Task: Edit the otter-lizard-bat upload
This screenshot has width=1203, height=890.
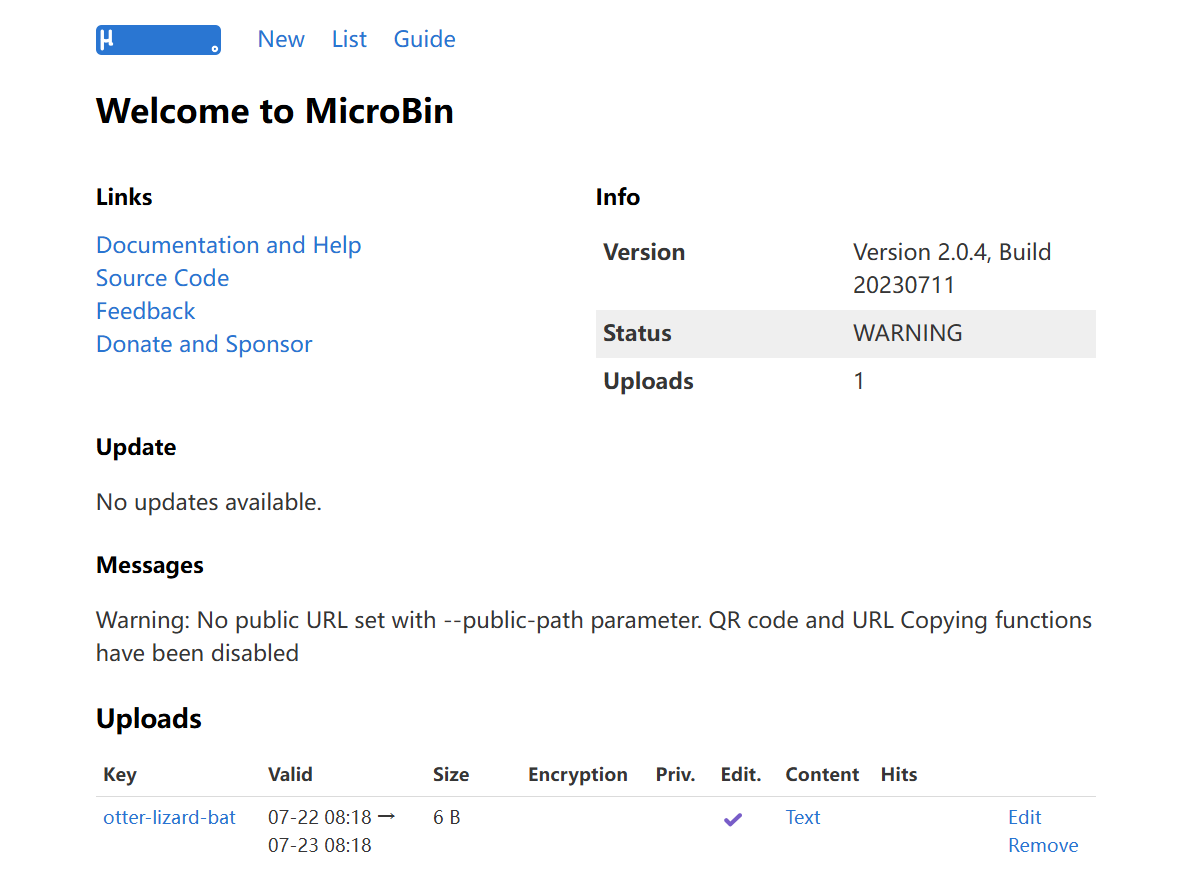Action: [x=1024, y=817]
